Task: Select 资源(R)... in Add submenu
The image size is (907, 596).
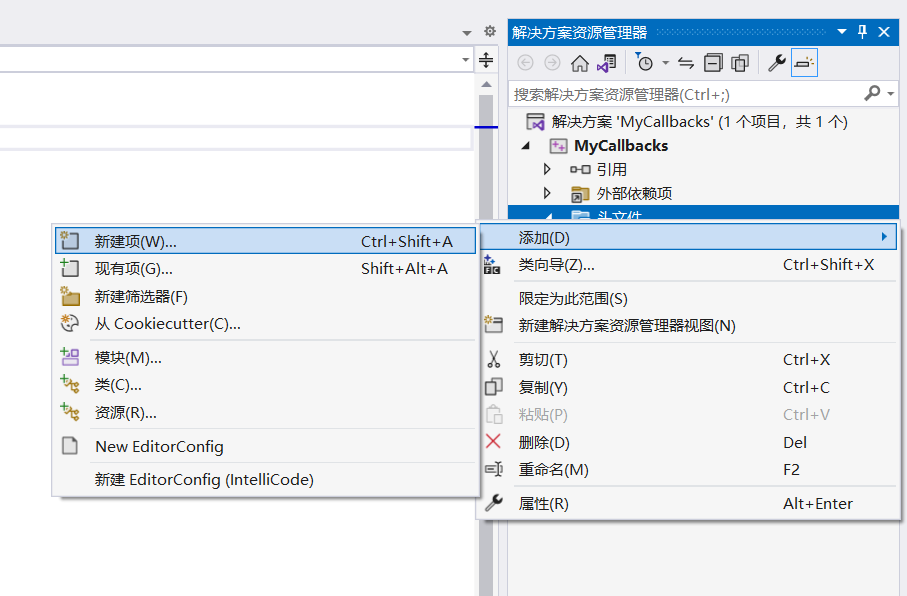Action: [x=266, y=413]
